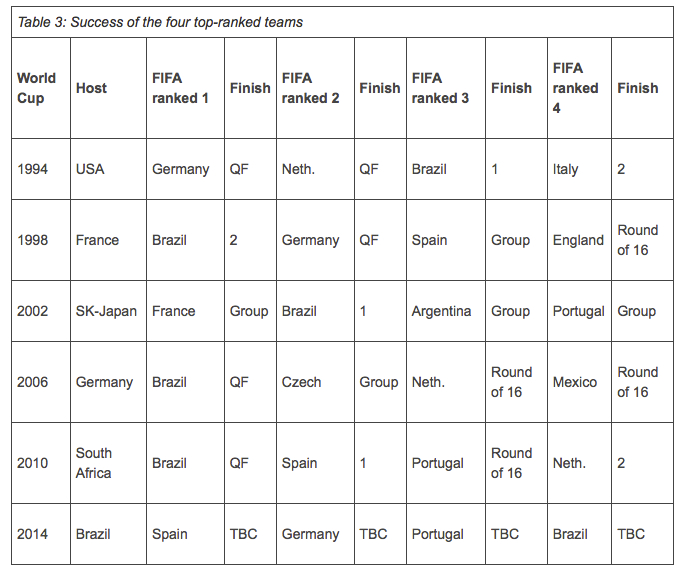Click the 2014 year cell

coord(41,534)
